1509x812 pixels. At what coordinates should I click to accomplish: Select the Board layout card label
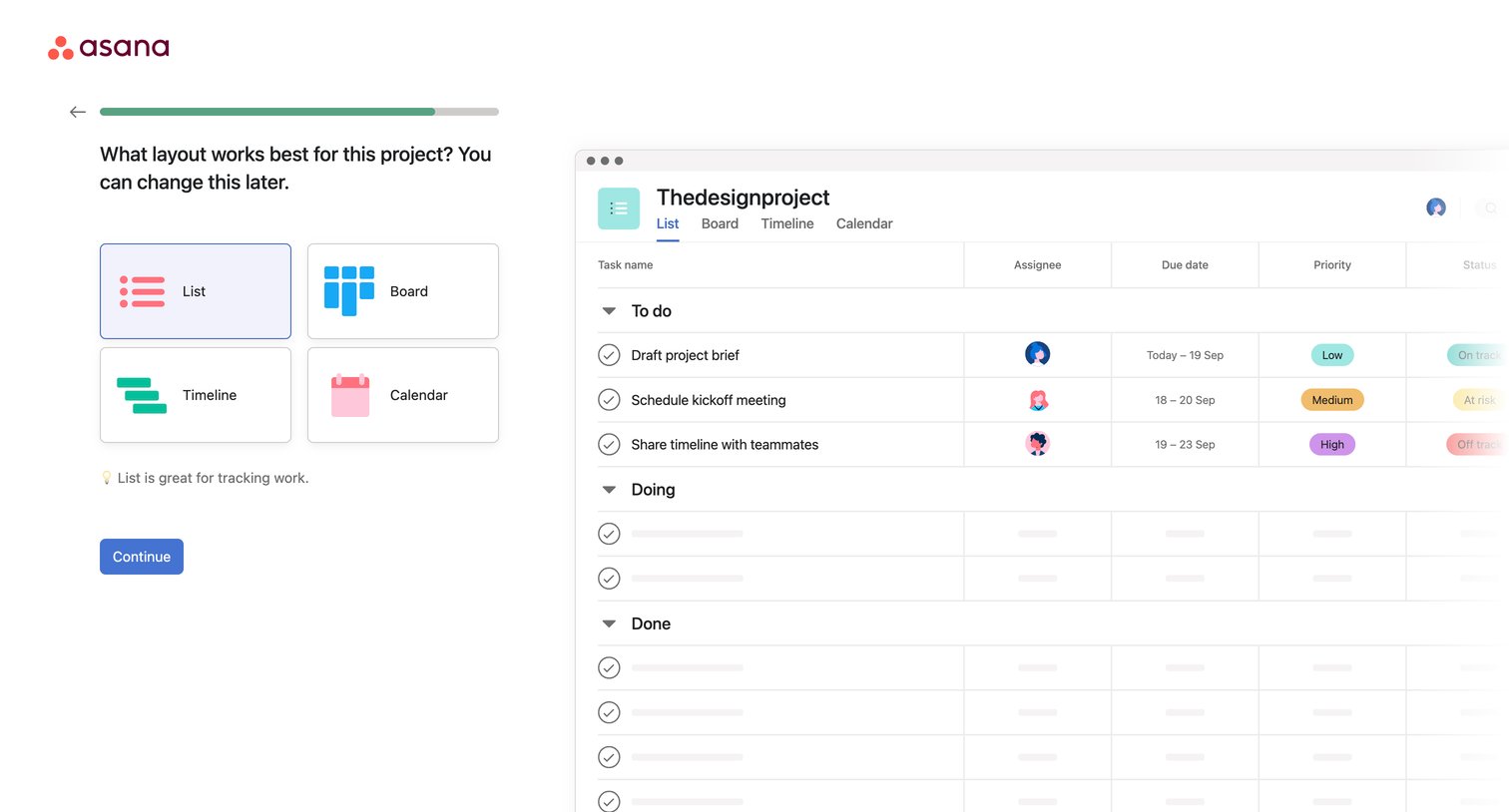pos(409,291)
